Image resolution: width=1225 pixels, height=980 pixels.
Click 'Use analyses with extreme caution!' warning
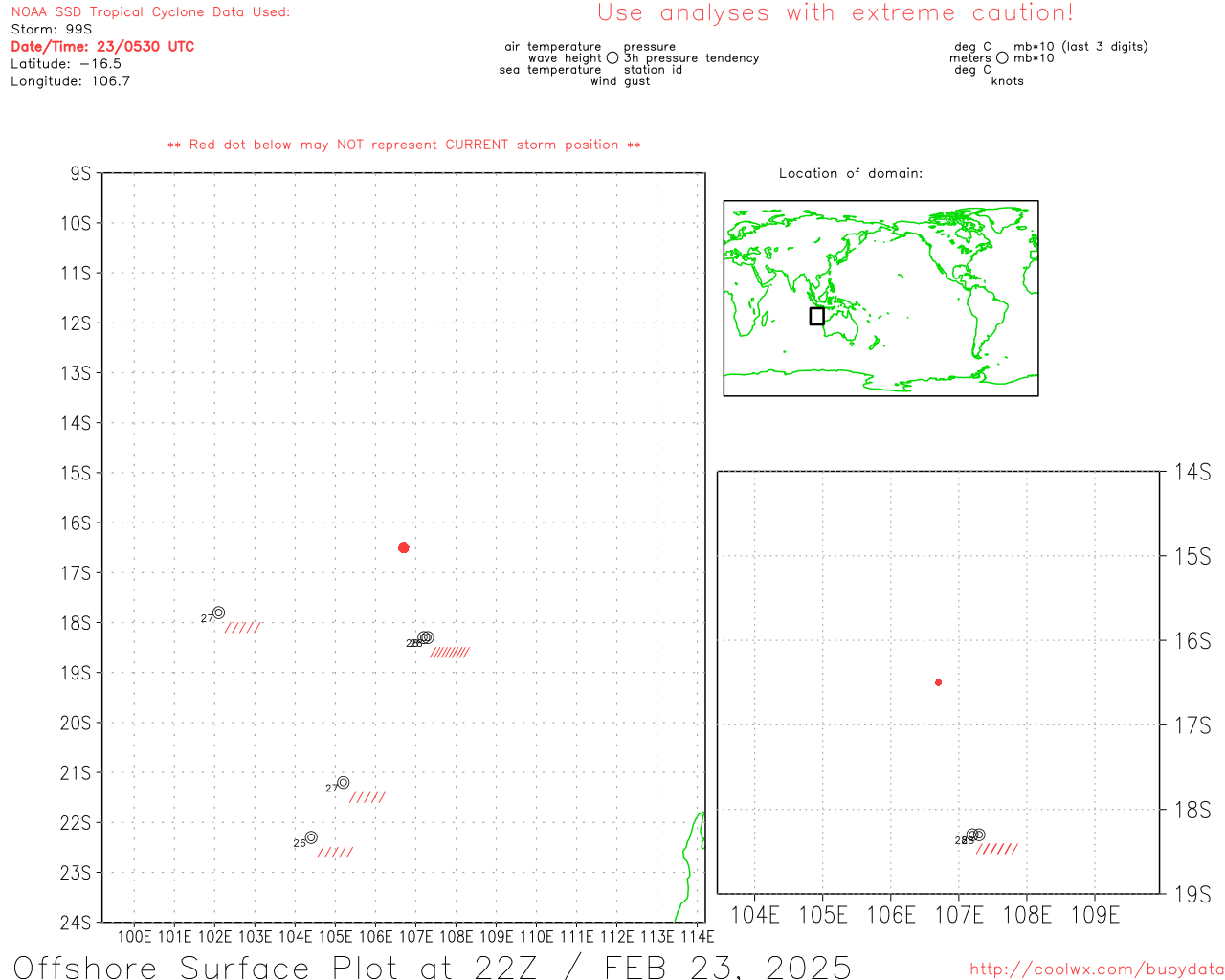click(x=835, y=13)
